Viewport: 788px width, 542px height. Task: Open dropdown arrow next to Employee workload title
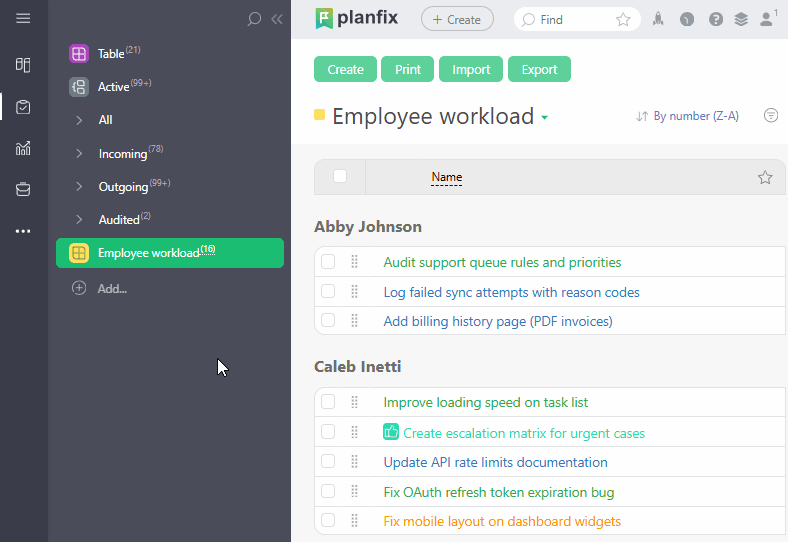point(545,118)
